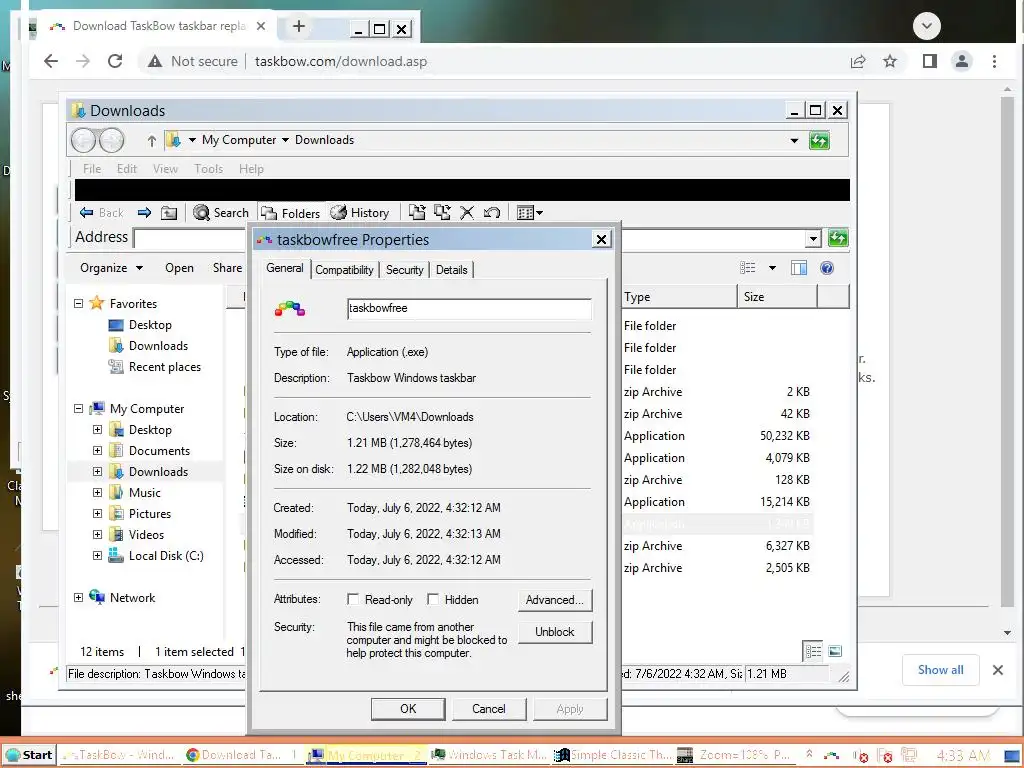Screen dimensions: 1024x768
Task: Go back in the Chrome browser
Action: 51,61
